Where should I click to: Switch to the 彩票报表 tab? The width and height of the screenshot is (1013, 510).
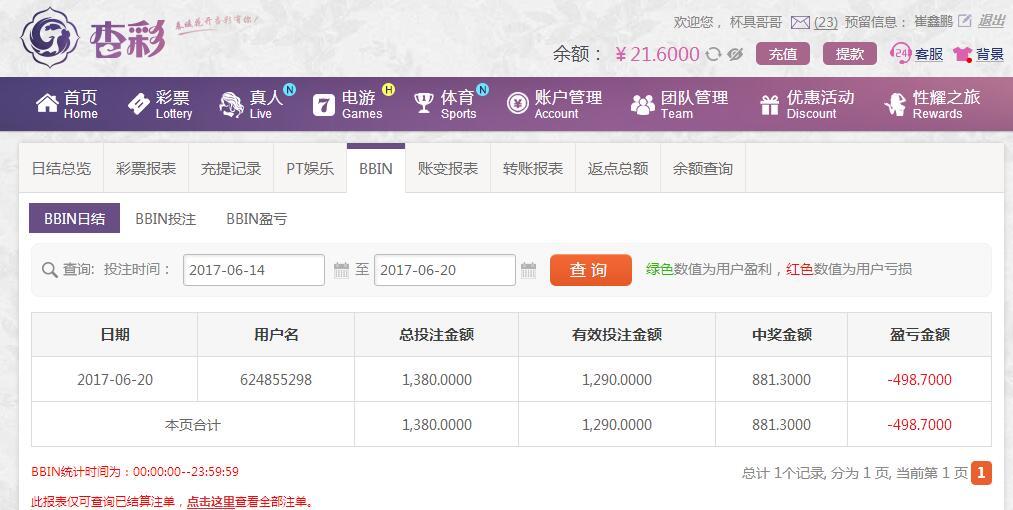pyautogui.click(x=146, y=169)
